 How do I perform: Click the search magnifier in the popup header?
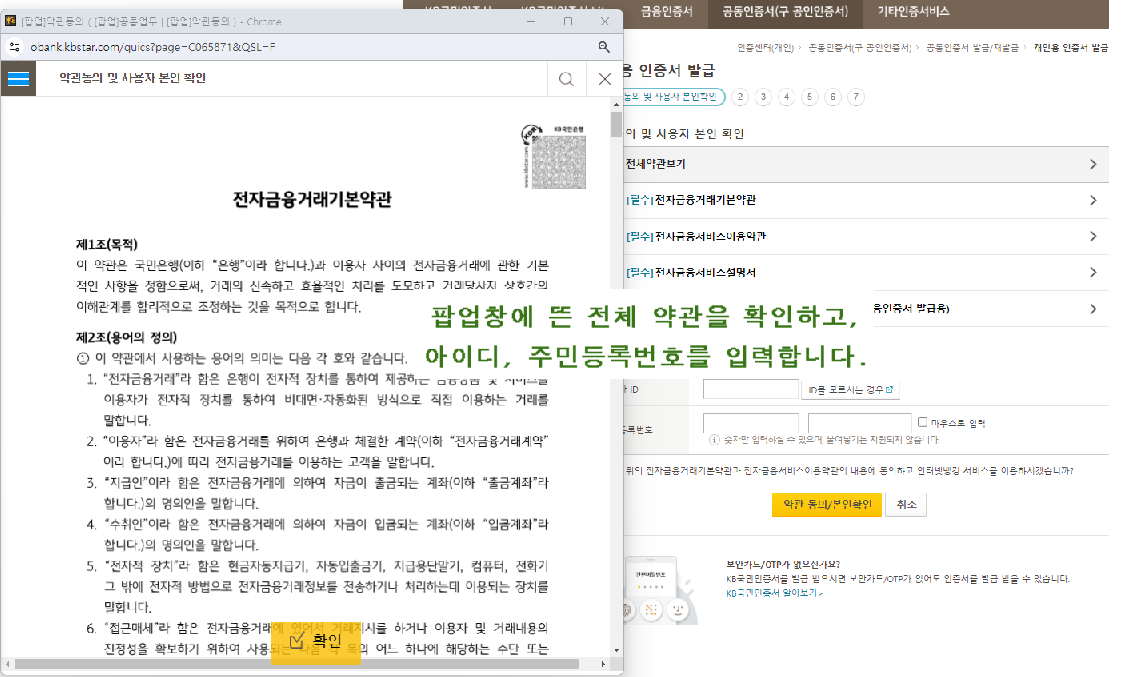566,78
